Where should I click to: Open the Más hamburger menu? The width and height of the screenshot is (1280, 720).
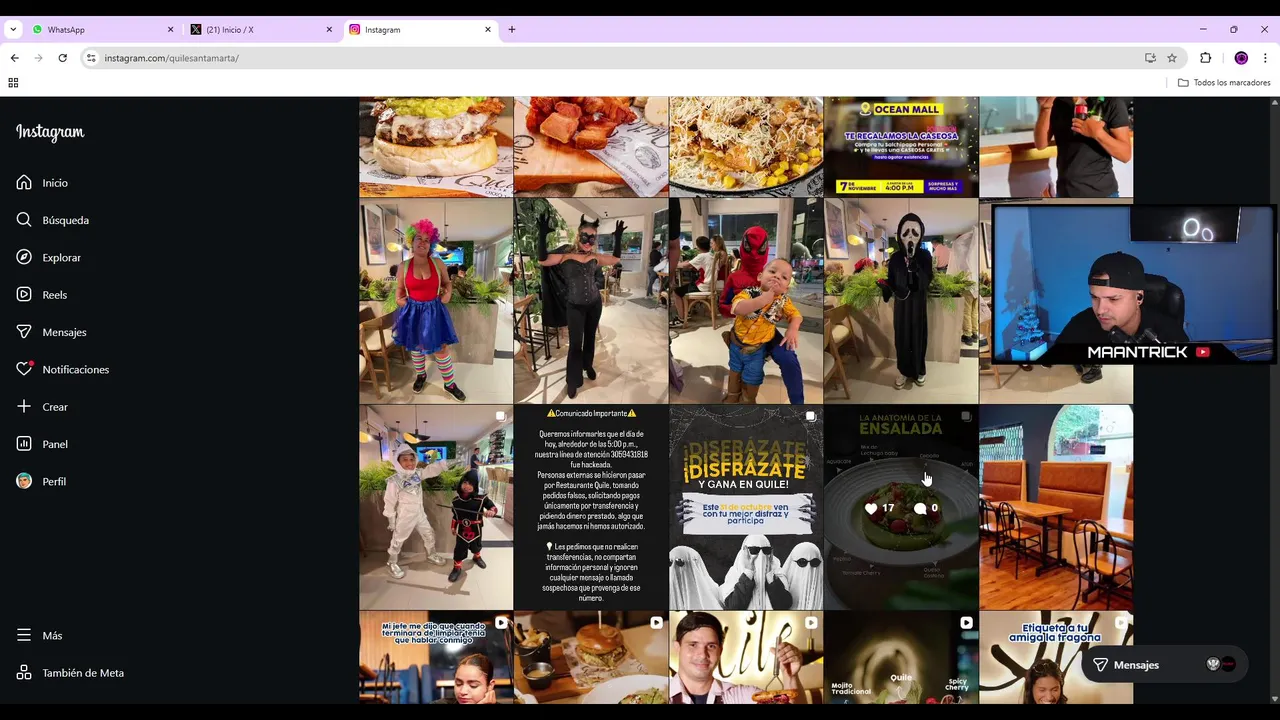coord(24,636)
